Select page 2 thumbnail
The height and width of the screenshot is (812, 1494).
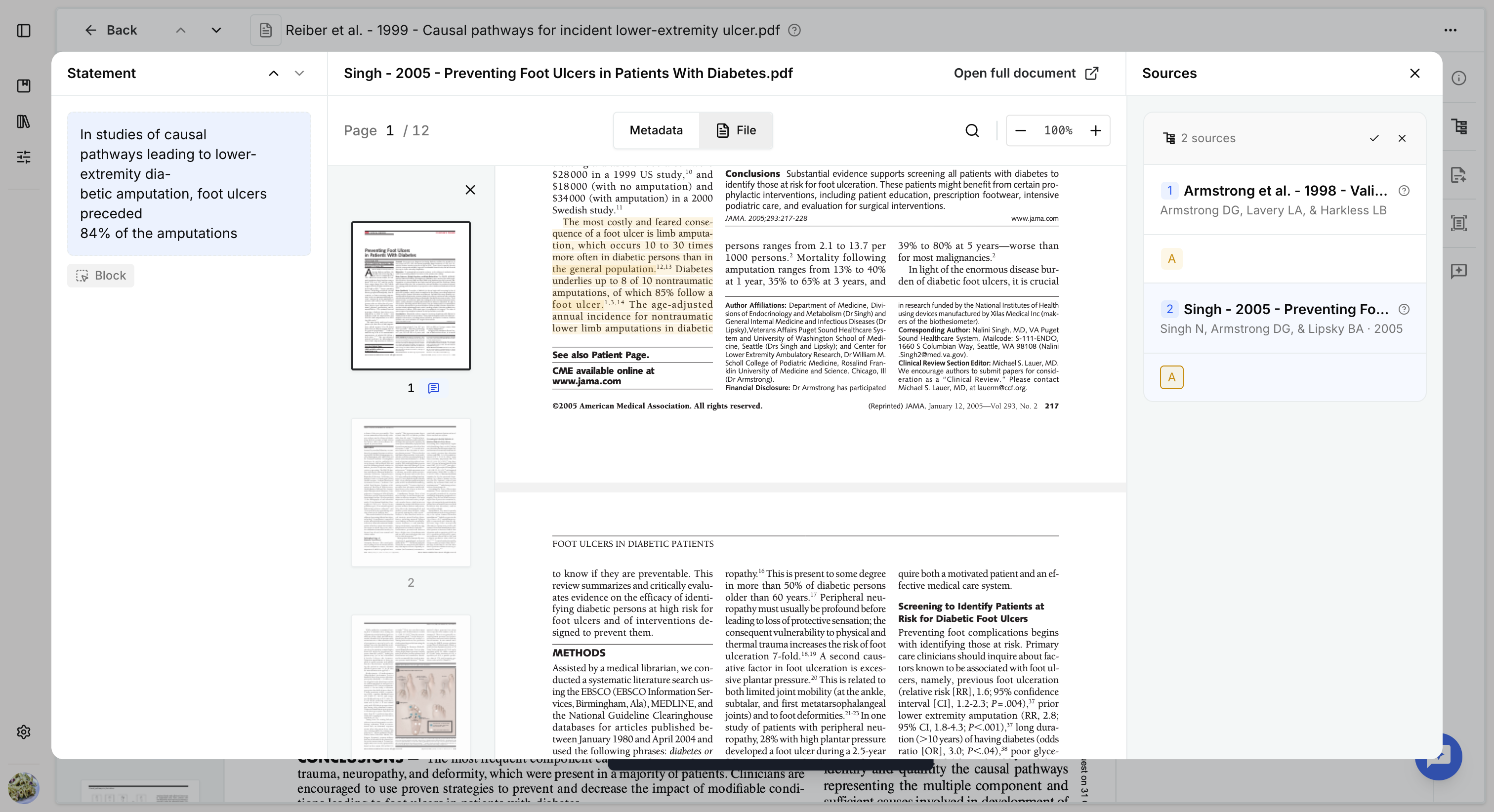pyautogui.click(x=411, y=492)
